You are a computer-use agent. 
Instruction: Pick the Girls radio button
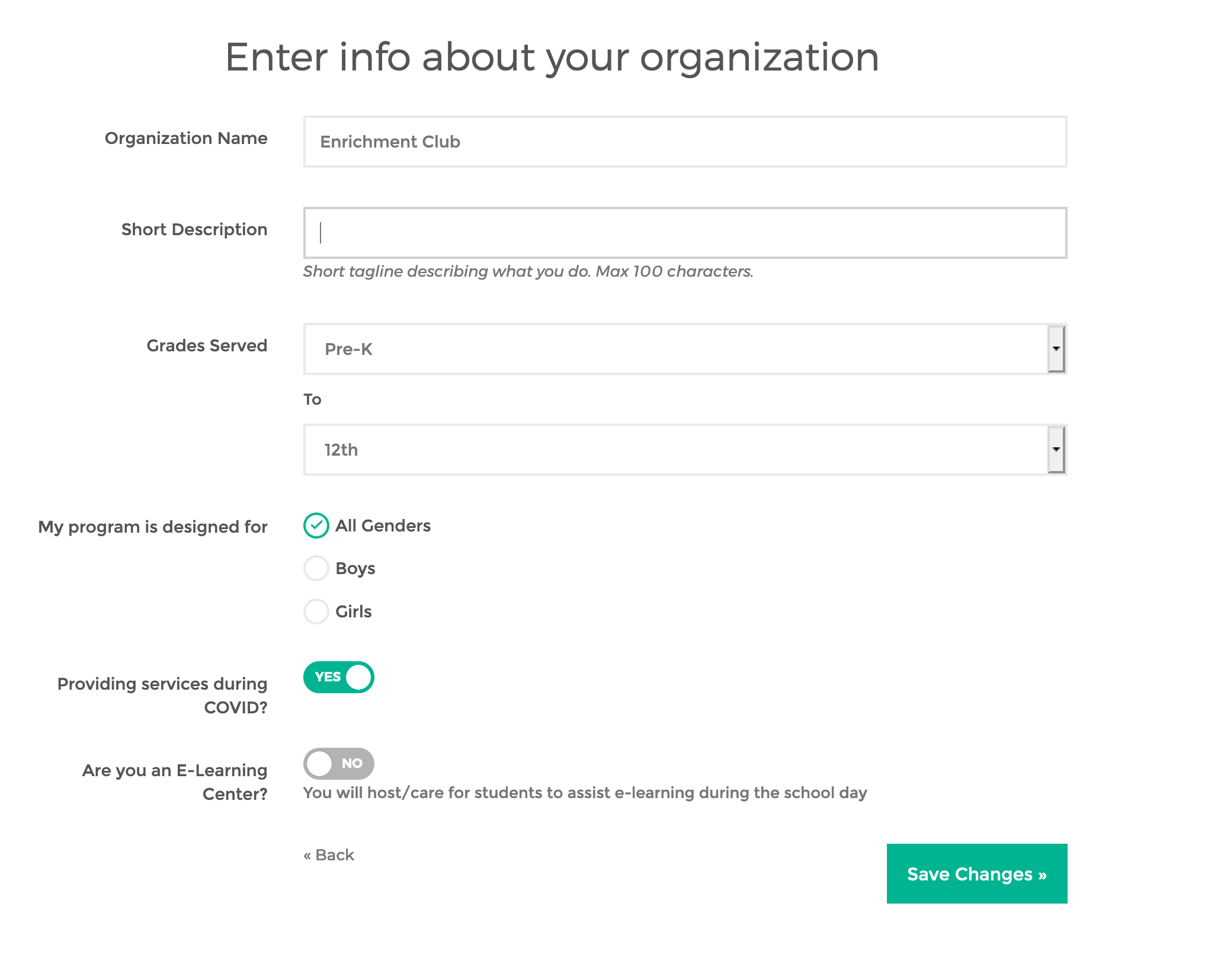[x=316, y=611]
